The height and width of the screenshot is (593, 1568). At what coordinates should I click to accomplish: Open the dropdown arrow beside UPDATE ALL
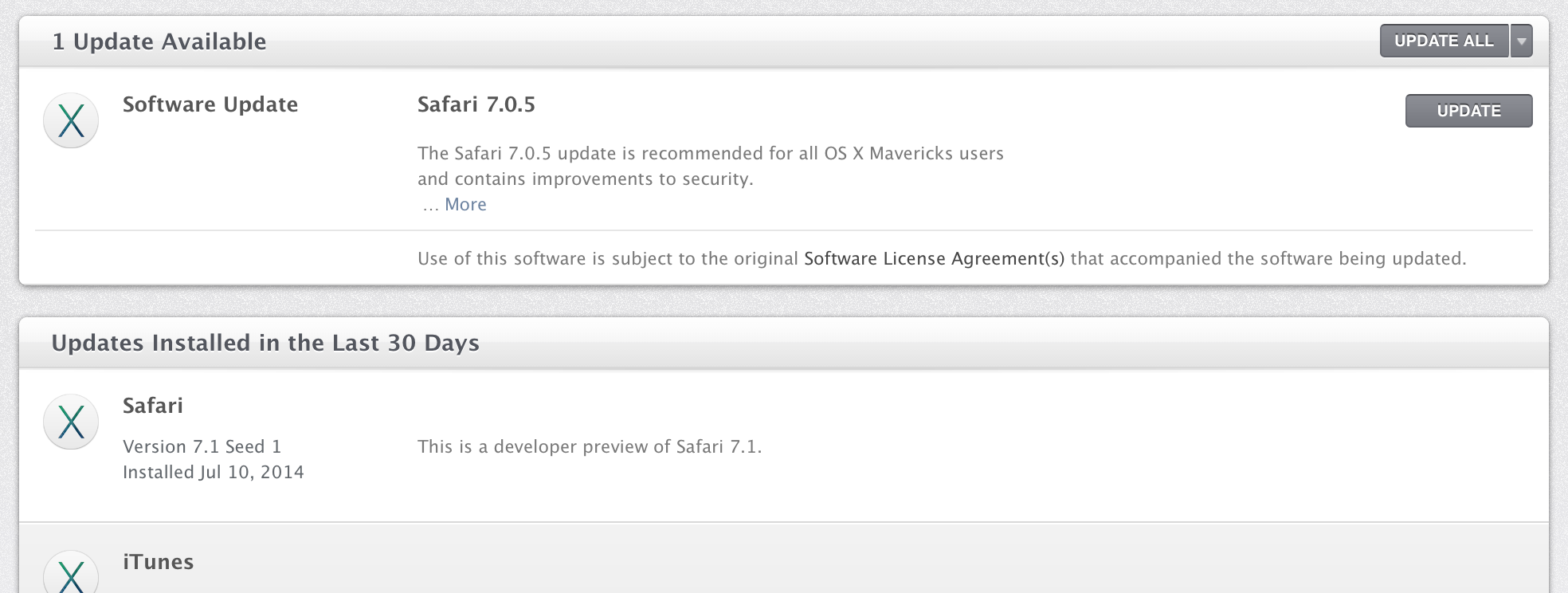pyautogui.click(x=1521, y=41)
